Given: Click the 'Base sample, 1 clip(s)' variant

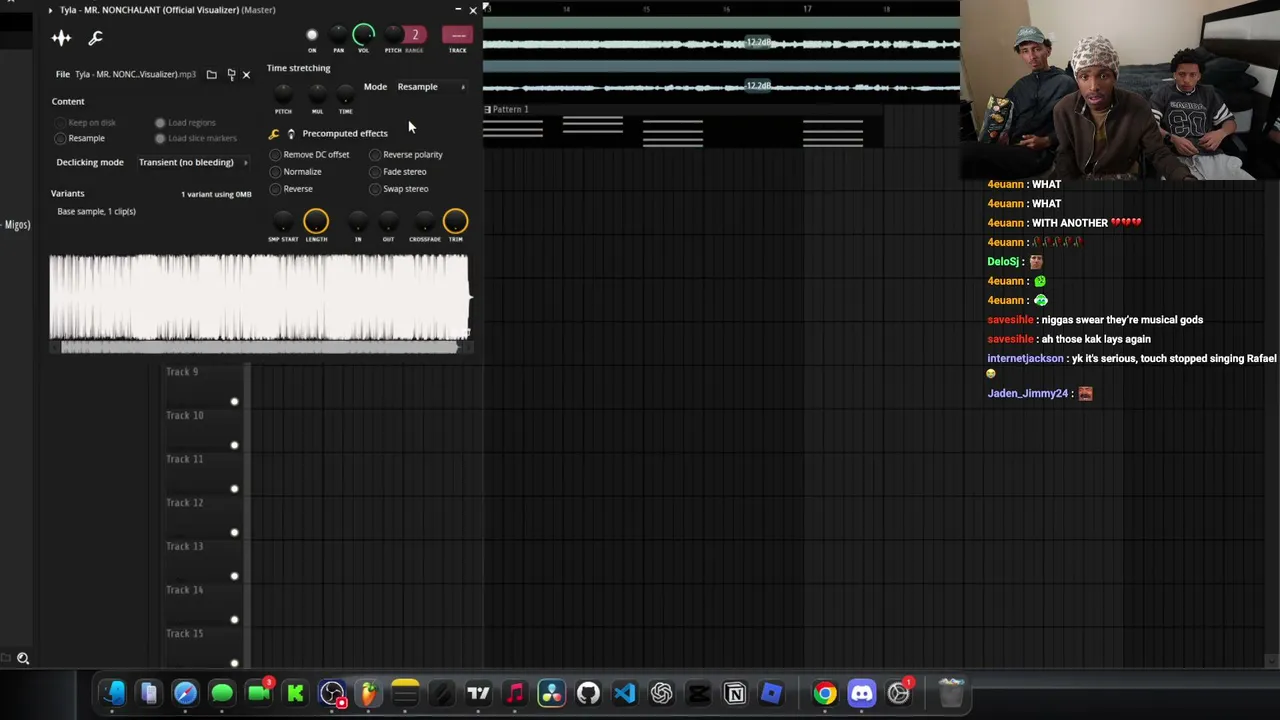Looking at the screenshot, I should point(97,212).
